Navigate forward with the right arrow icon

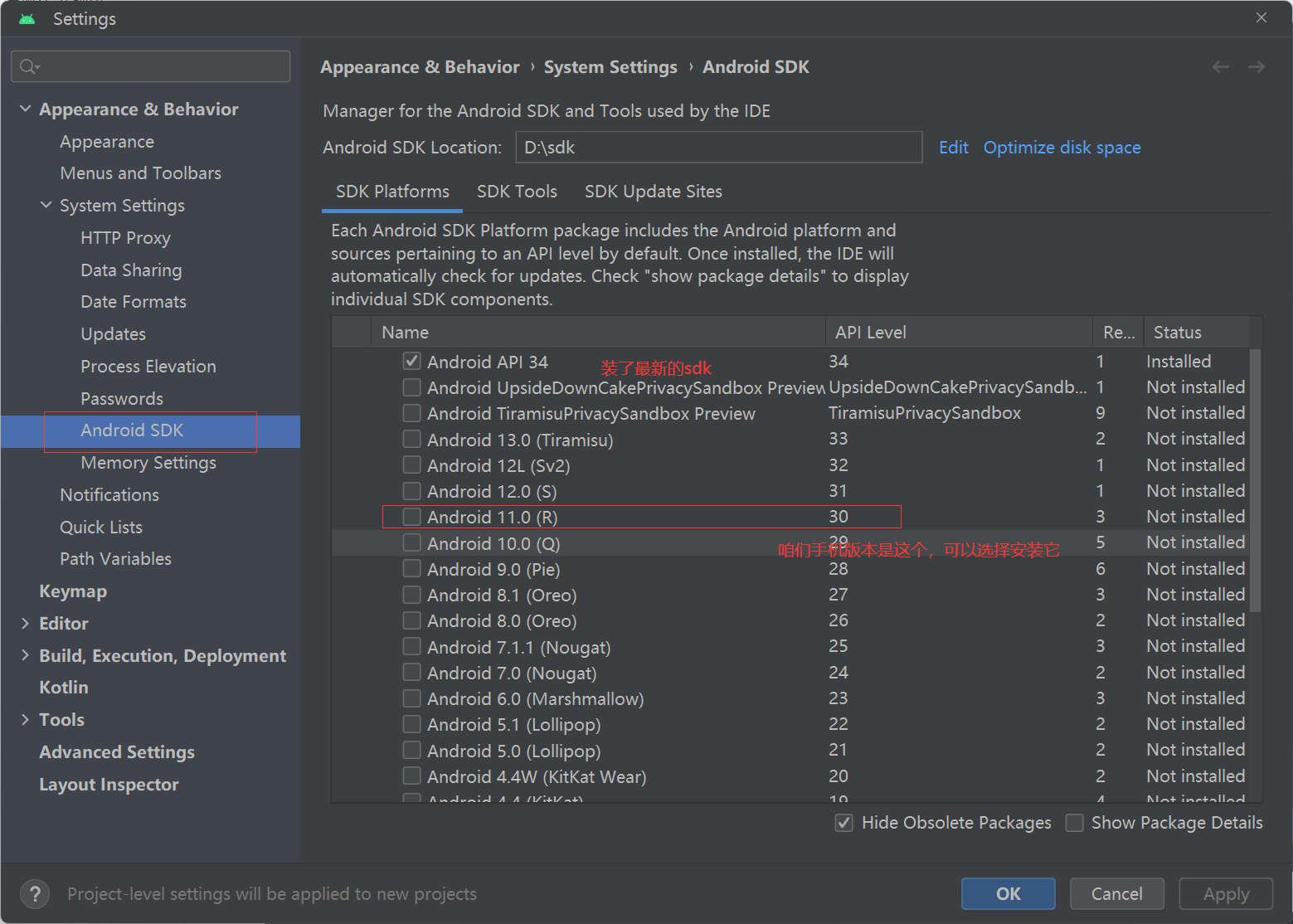tap(1257, 67)
